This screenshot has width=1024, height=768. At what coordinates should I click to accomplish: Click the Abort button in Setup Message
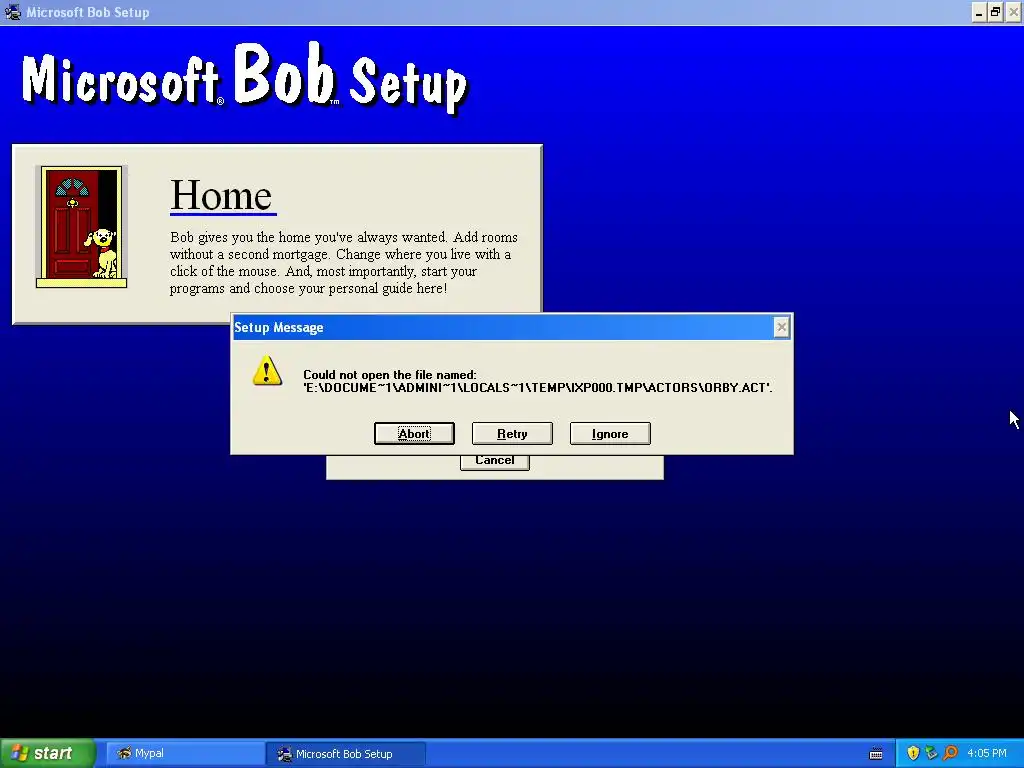[414, 434]
